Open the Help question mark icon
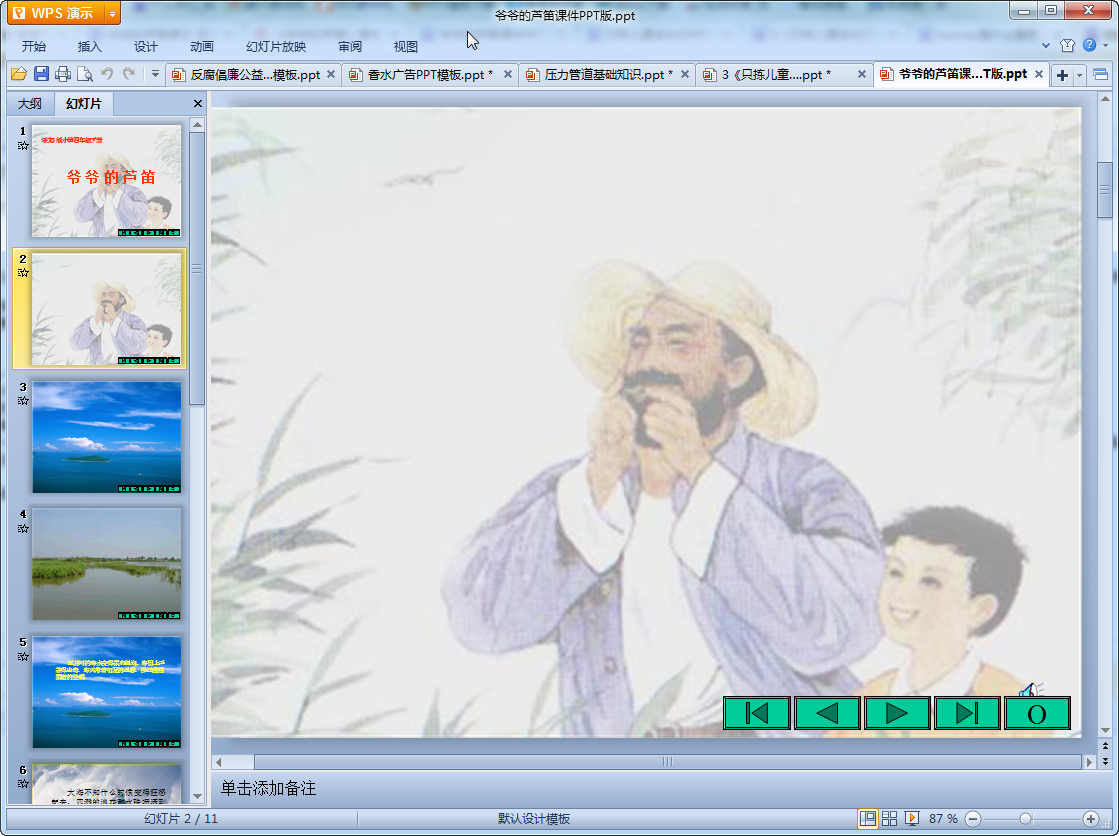Viewport: 1119px width, 836px height. [1089, 45]
